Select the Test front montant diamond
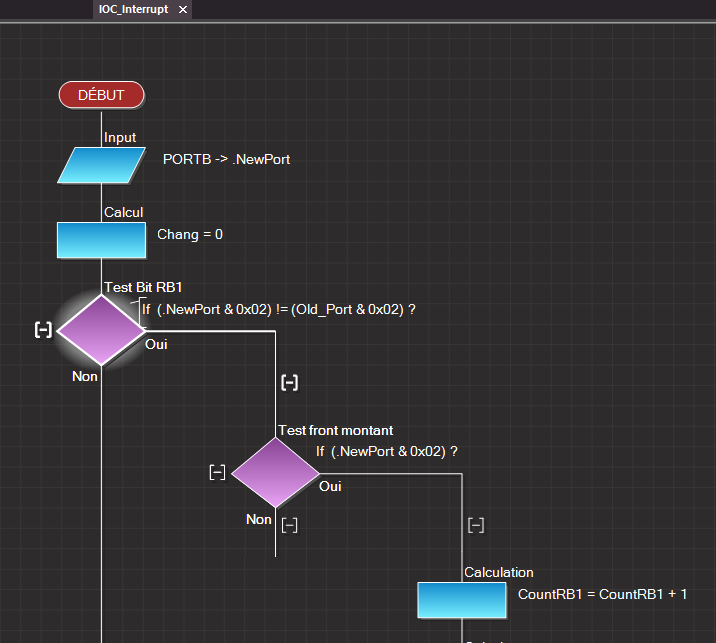 [275, 472]
